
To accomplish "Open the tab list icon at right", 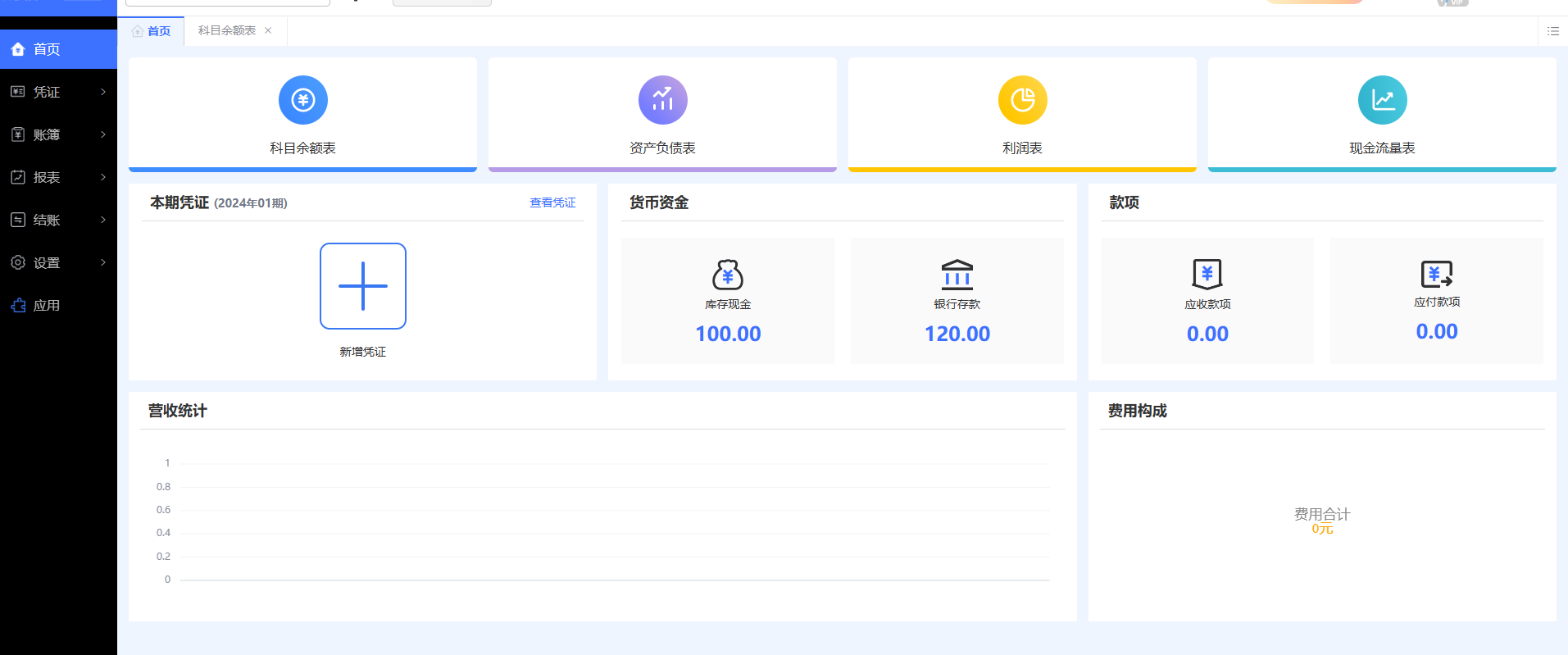I will click(1553, 31).
